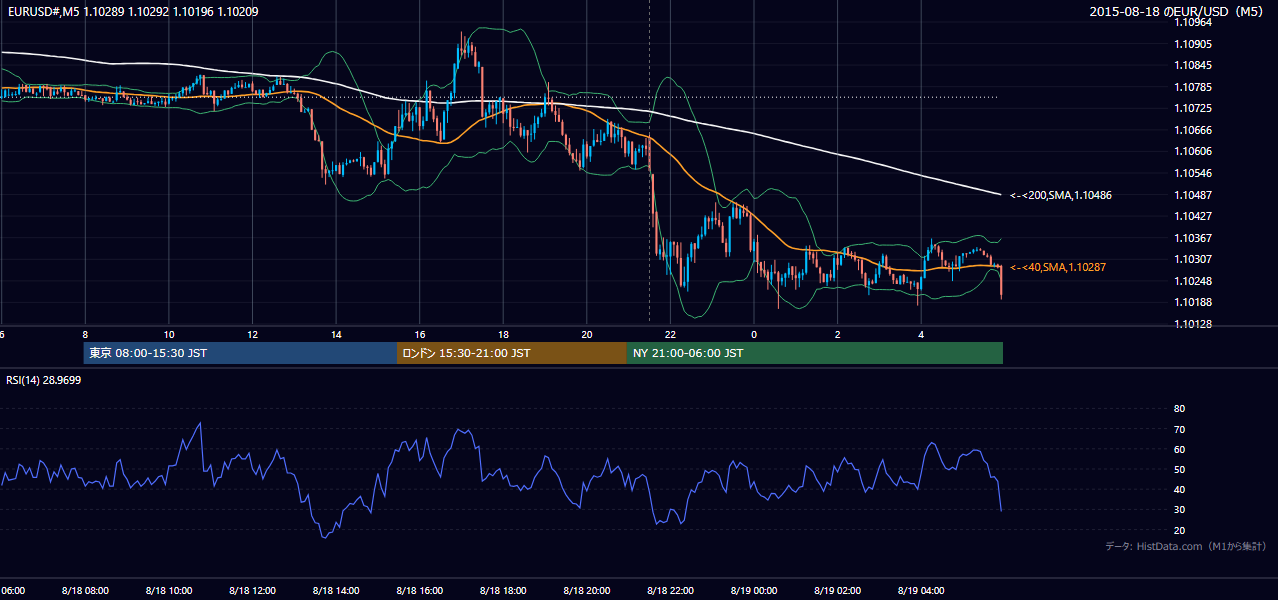Image resolution: width=1278 pixels, height=600 pixels.
Task: Click the 8/18 08:00 time axis label
Action: click(85, 591)
